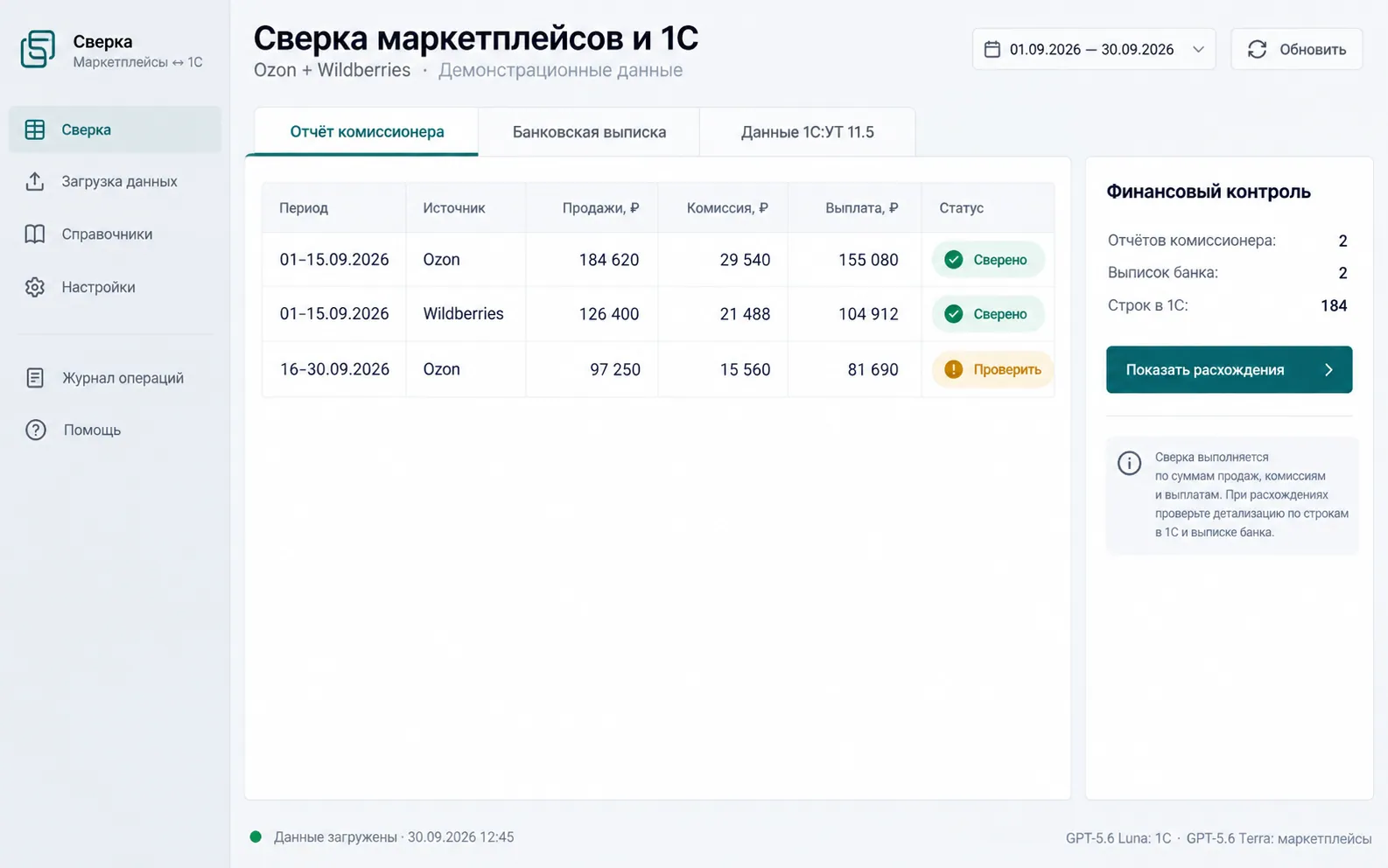This screenshot has height=868, width=1388.
Task: Click Сверено badge in Wildberries row
Action: [x=988, y=314]
